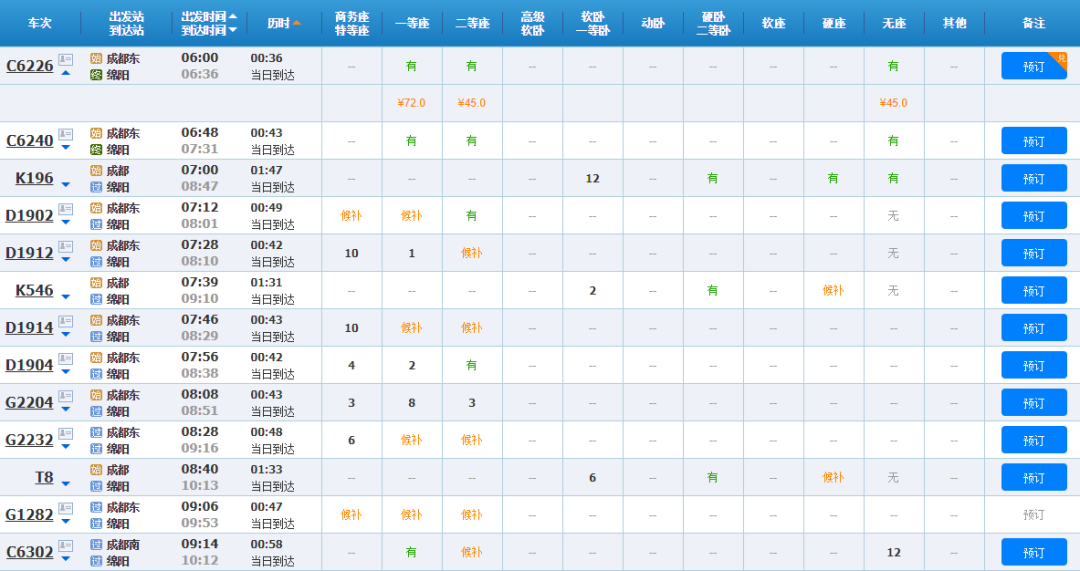Click the greyed-out 预订 for G1282

[x=1034, y=515]
